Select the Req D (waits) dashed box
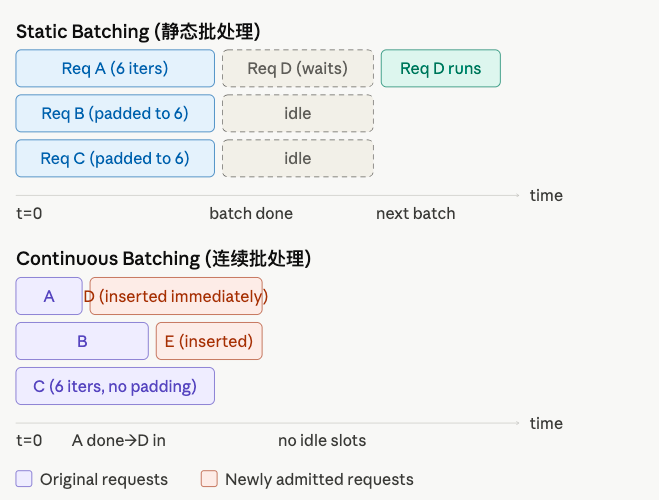Viewport: 659px width, 500px height. click(x=297, y=69)
